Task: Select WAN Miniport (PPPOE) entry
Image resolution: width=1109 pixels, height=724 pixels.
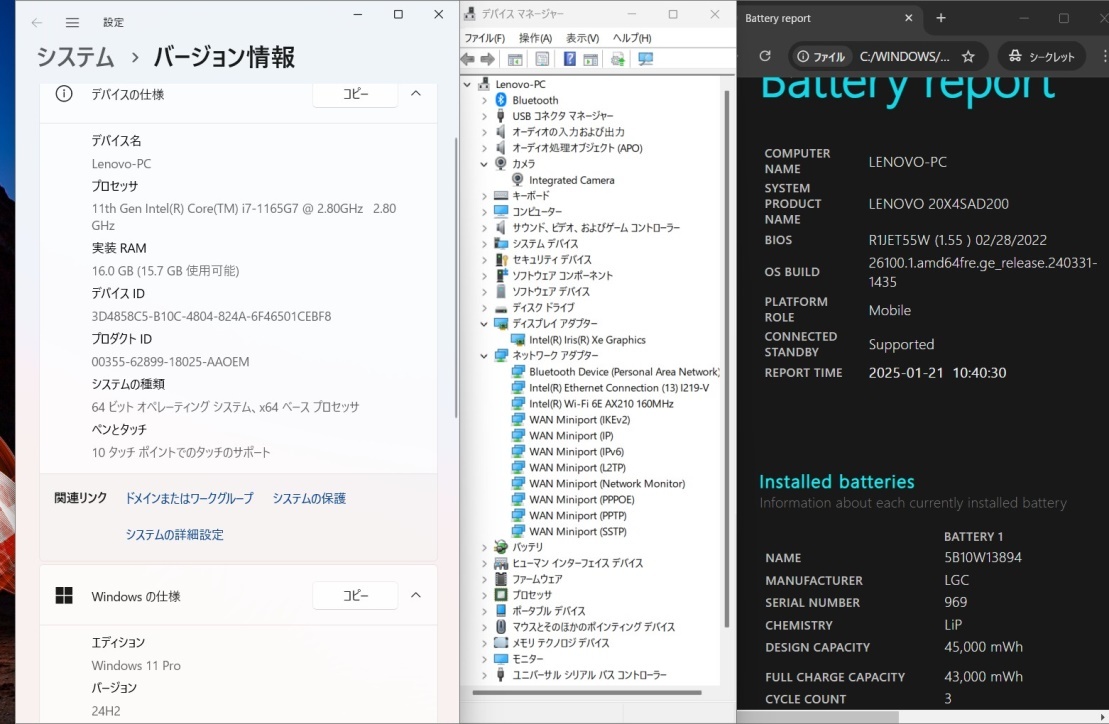Action: (581, 499)
